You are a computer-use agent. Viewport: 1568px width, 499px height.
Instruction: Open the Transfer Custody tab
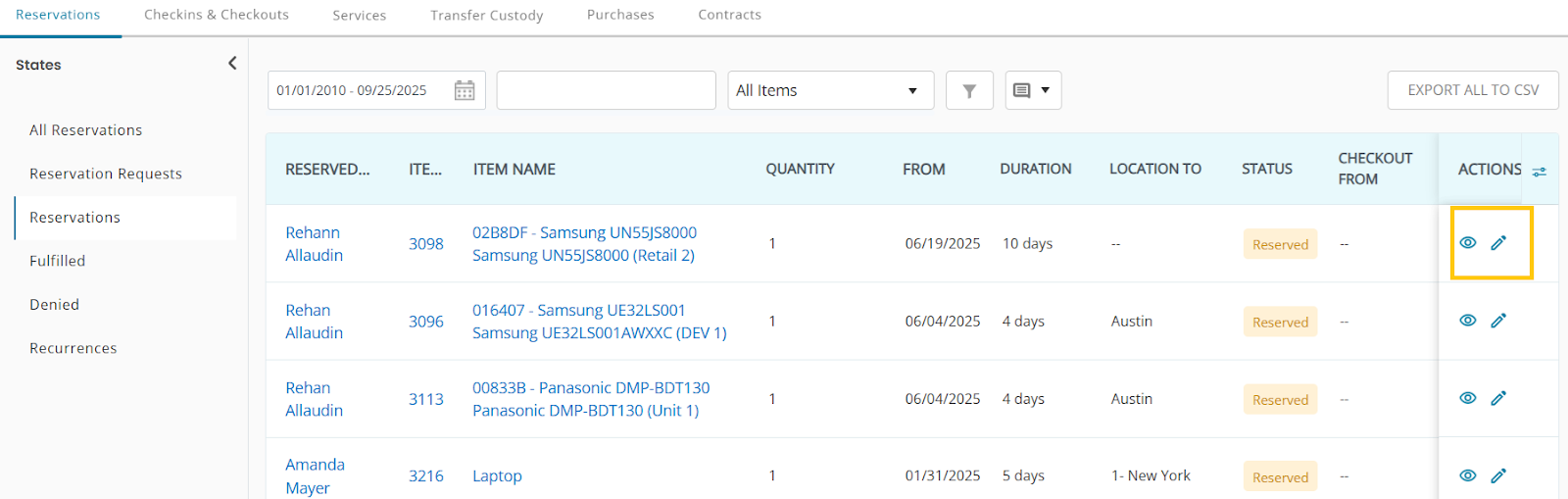(x=486, y=15)
